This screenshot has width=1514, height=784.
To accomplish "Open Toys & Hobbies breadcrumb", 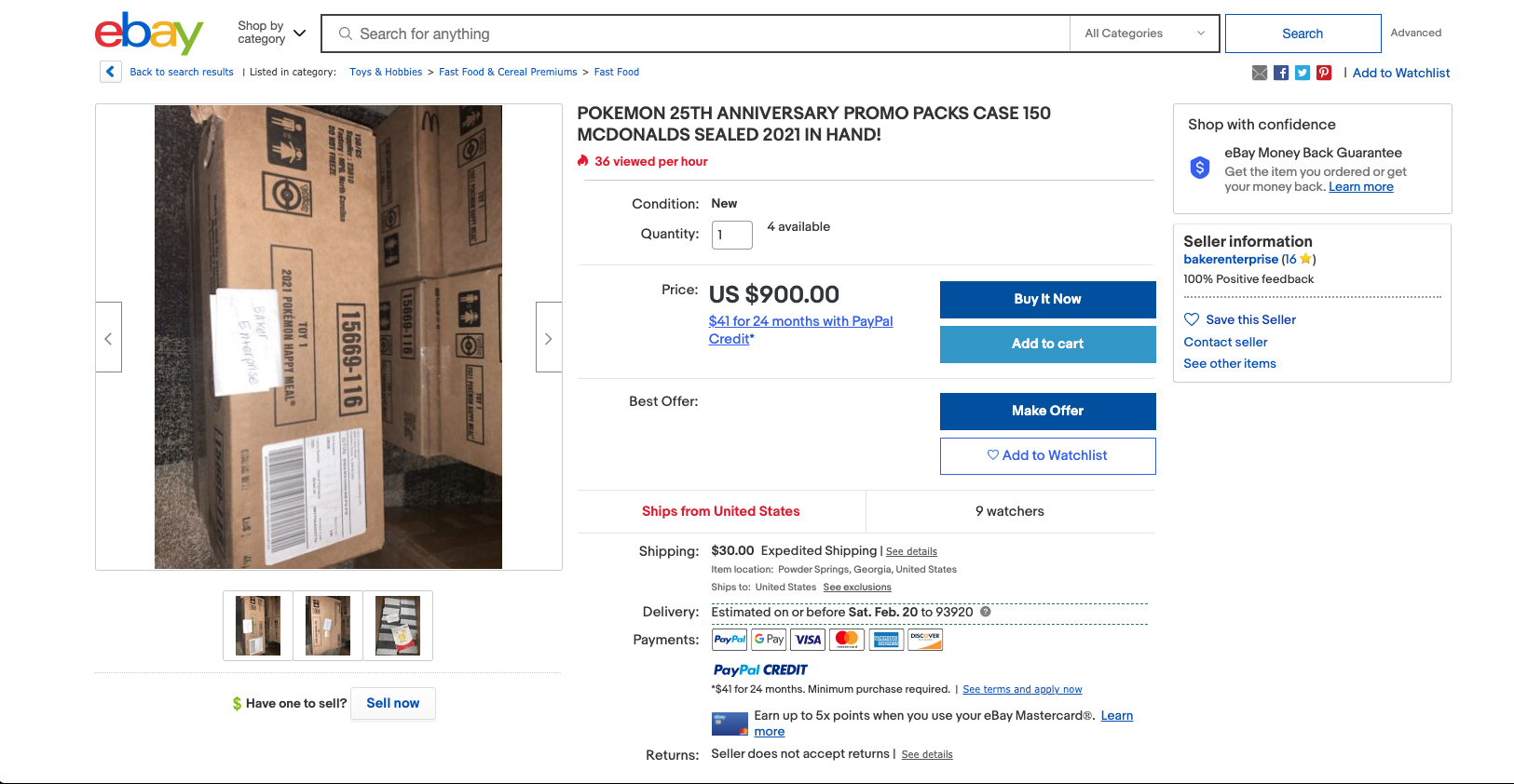I will (386, 72).
